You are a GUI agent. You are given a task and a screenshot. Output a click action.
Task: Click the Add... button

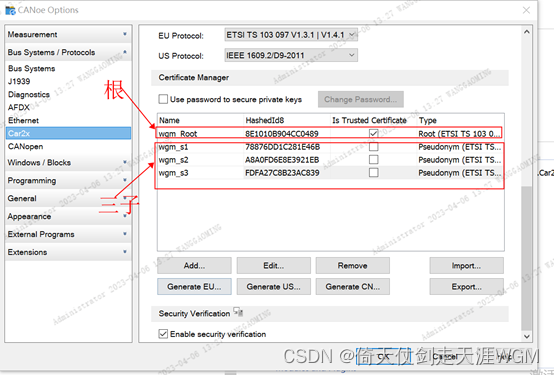pyautogui.click(x=194, y=265)
